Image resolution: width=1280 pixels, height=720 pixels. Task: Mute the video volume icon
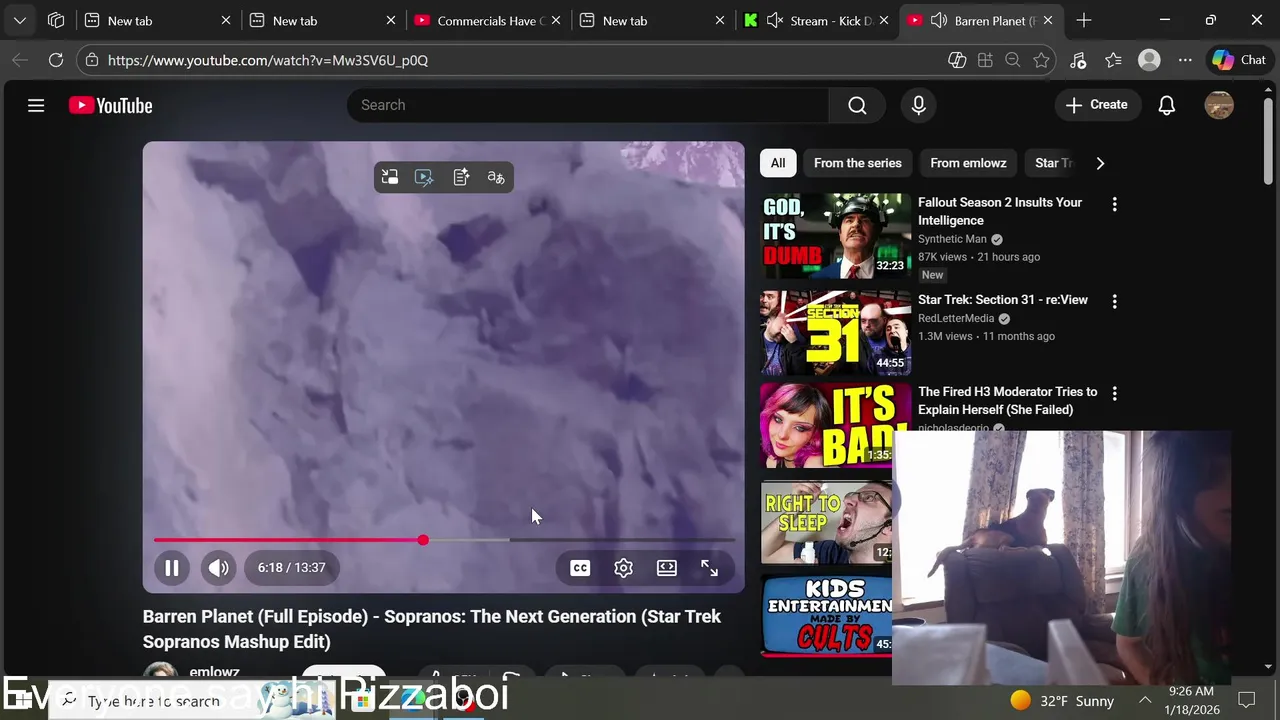pos(218,568)
